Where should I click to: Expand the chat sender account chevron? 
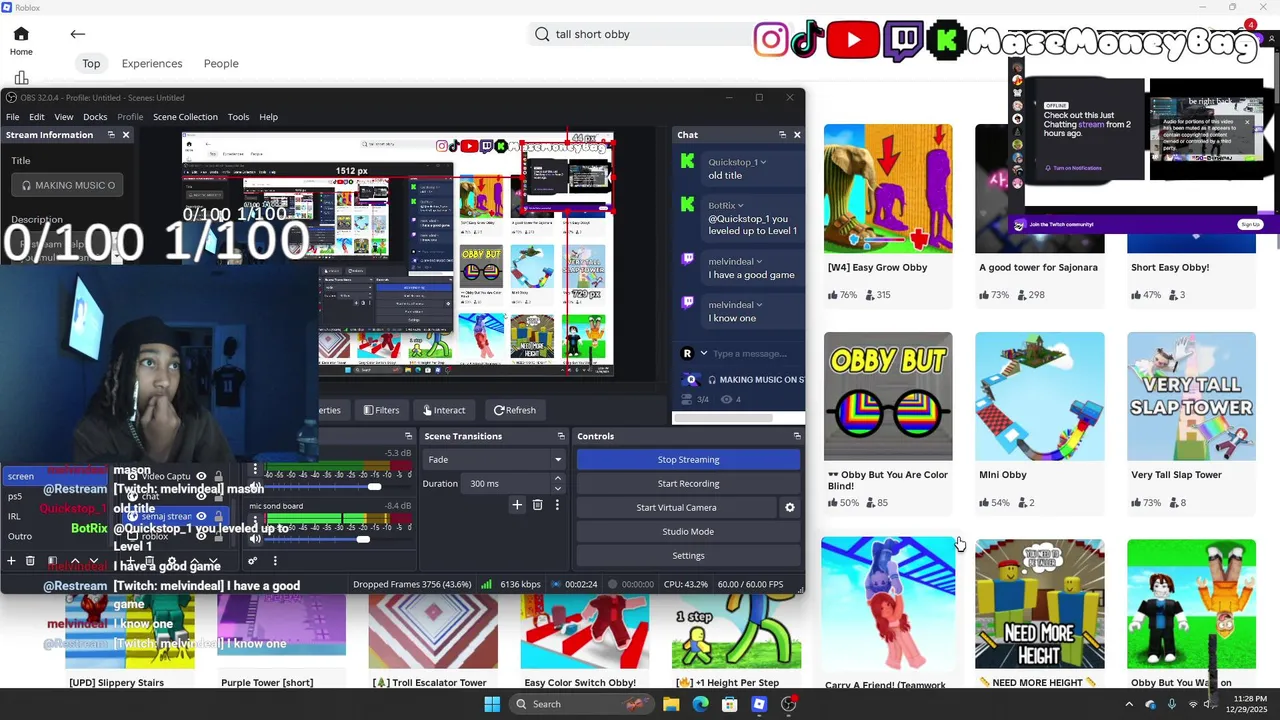(703, 353)
